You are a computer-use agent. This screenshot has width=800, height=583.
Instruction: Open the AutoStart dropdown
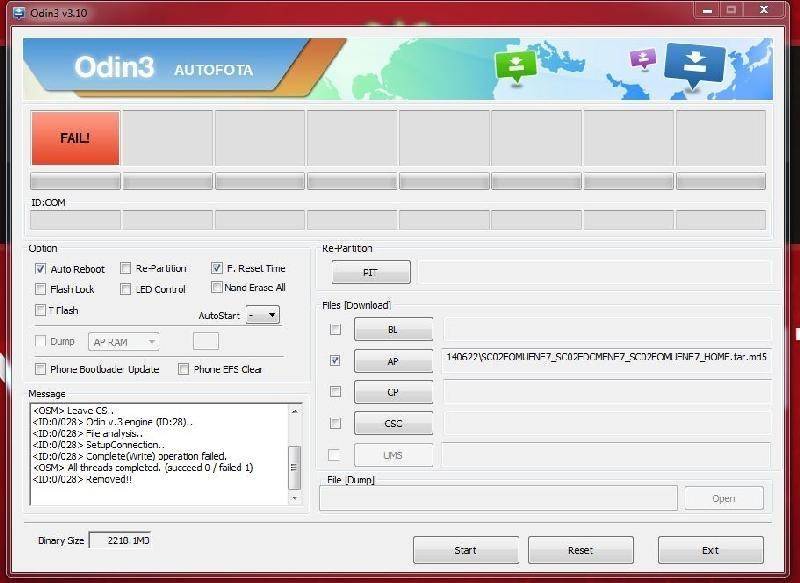click(263, 315)
